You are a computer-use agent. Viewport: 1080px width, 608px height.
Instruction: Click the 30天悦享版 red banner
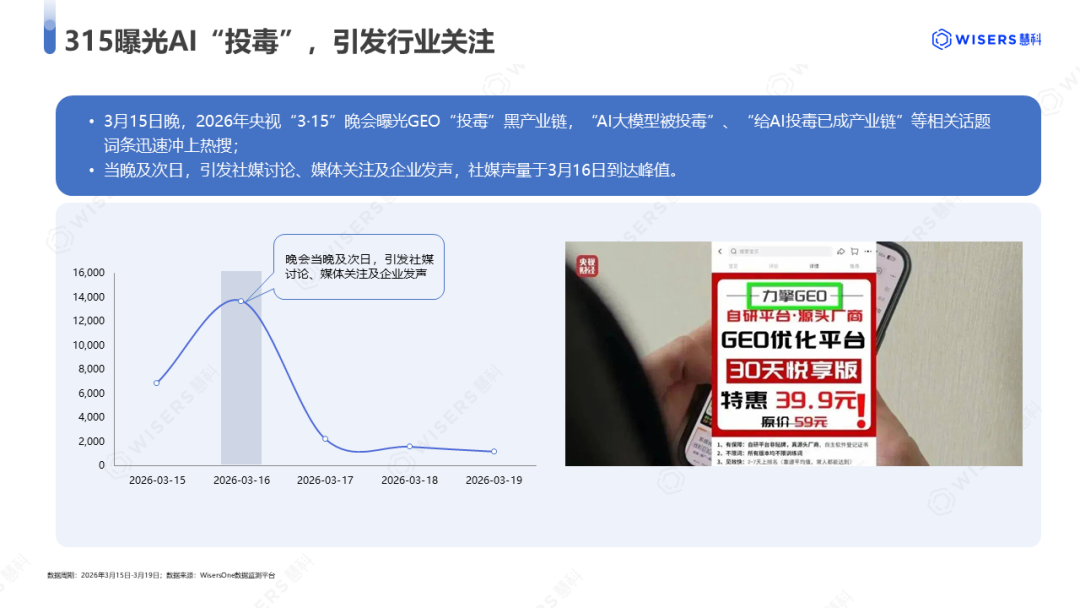pos(794,369)
